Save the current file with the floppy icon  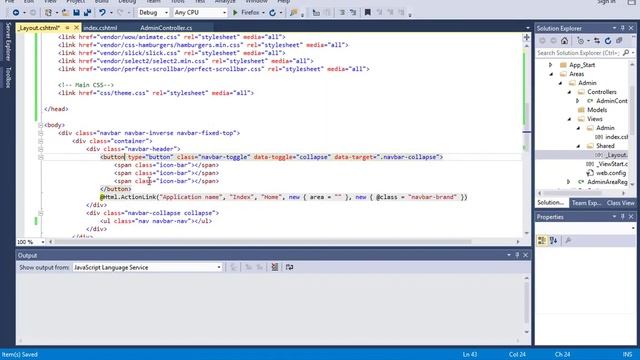pos(76,13)
